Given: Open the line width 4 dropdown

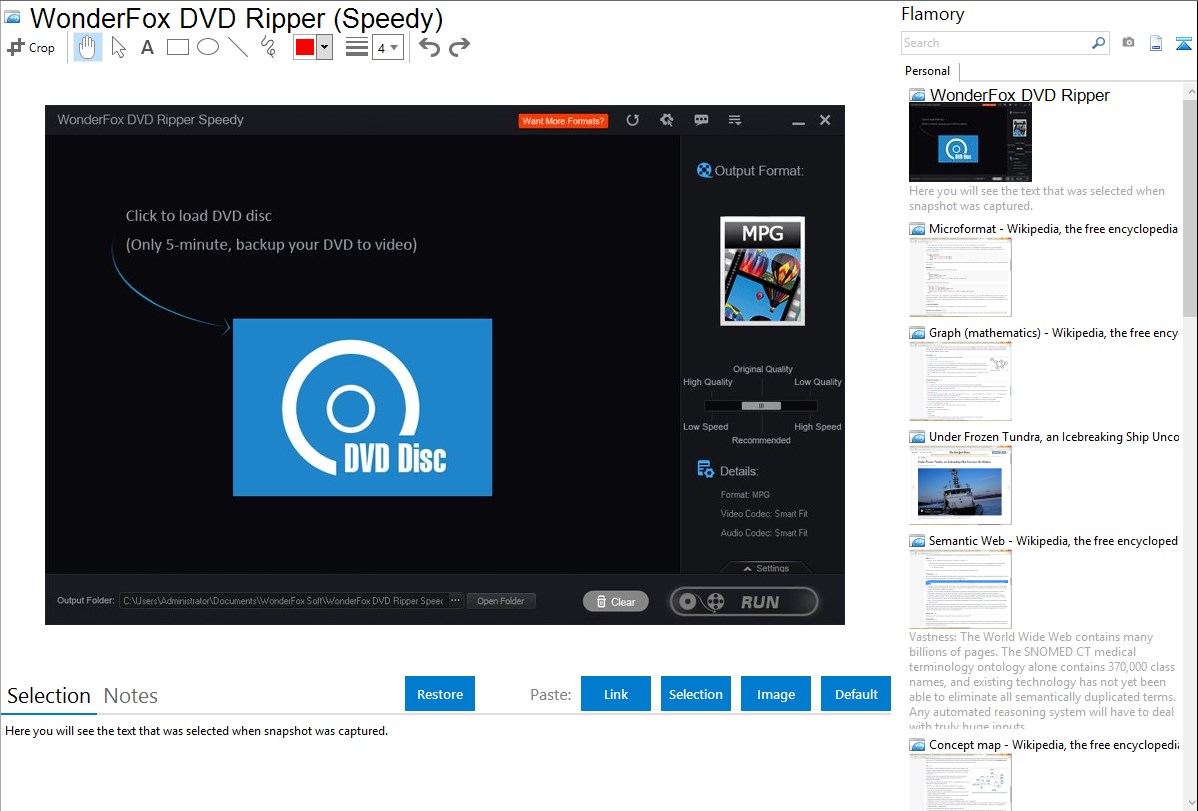Looking at the screenshot, I should (x=388, y=47).
